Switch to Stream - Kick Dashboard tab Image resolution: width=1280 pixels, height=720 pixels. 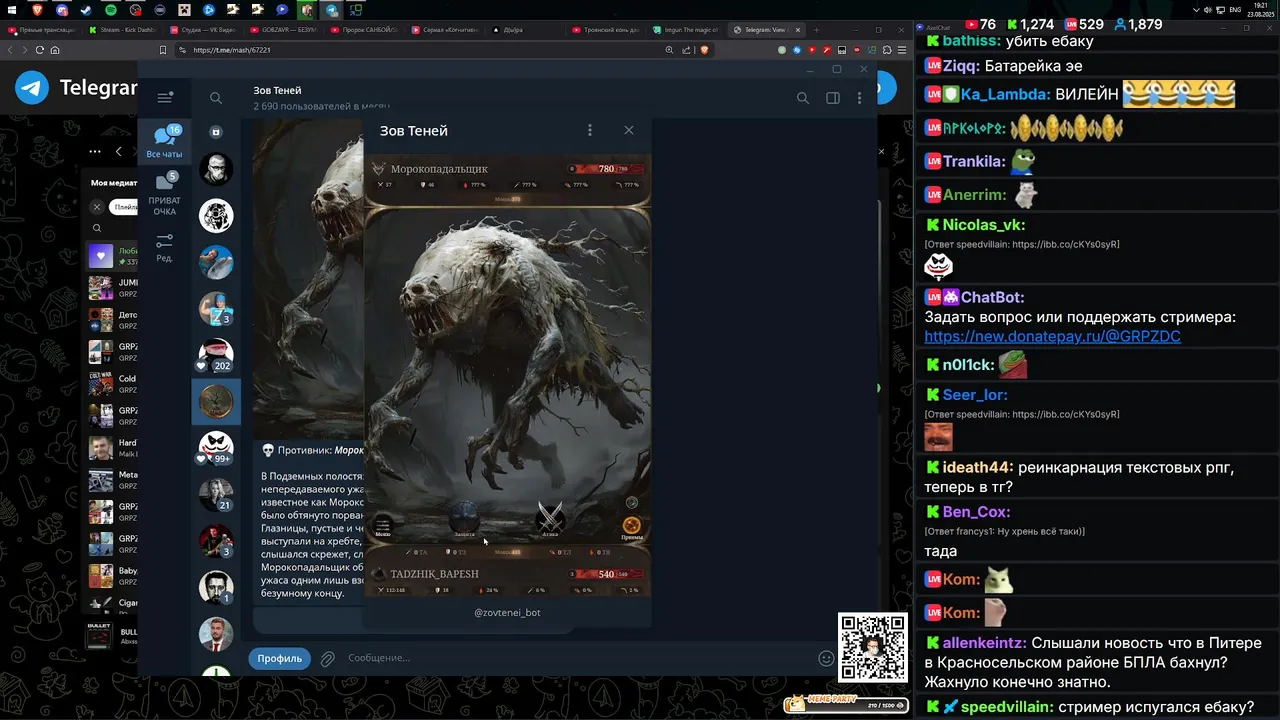click(x=123, y=30)
